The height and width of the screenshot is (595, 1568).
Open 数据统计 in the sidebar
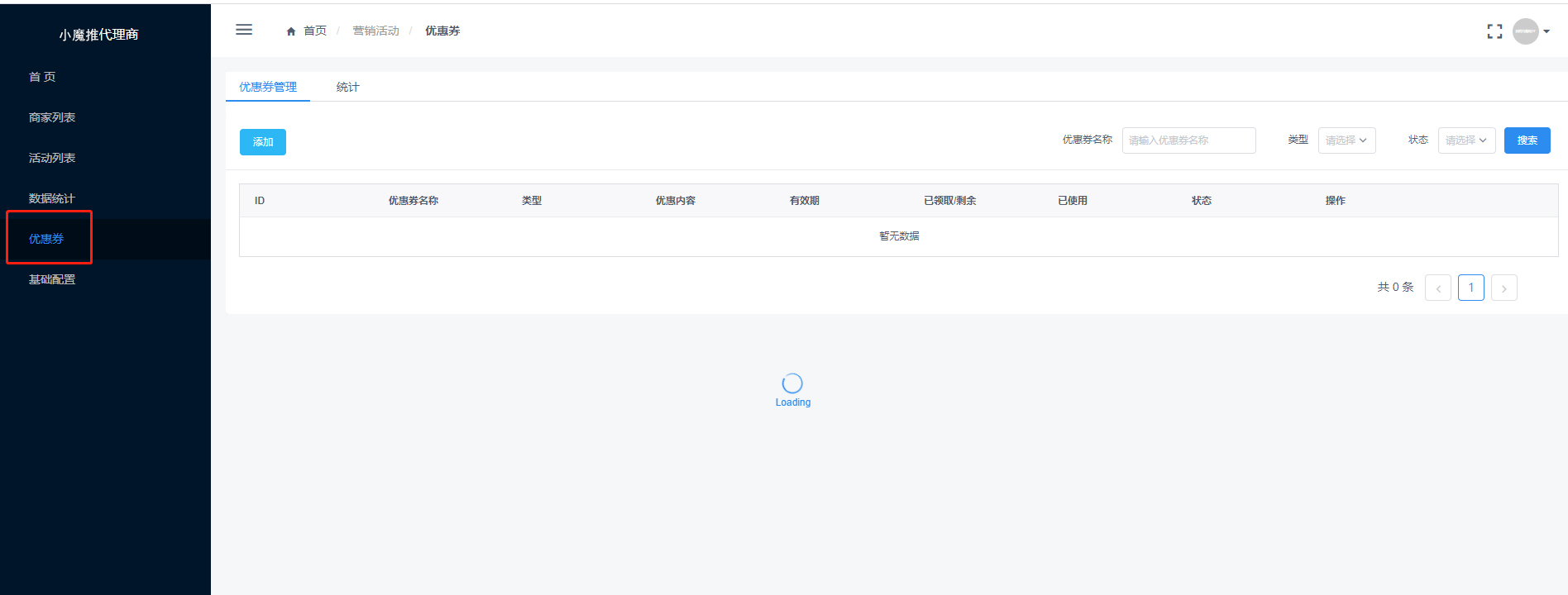(x=52, y=198)
